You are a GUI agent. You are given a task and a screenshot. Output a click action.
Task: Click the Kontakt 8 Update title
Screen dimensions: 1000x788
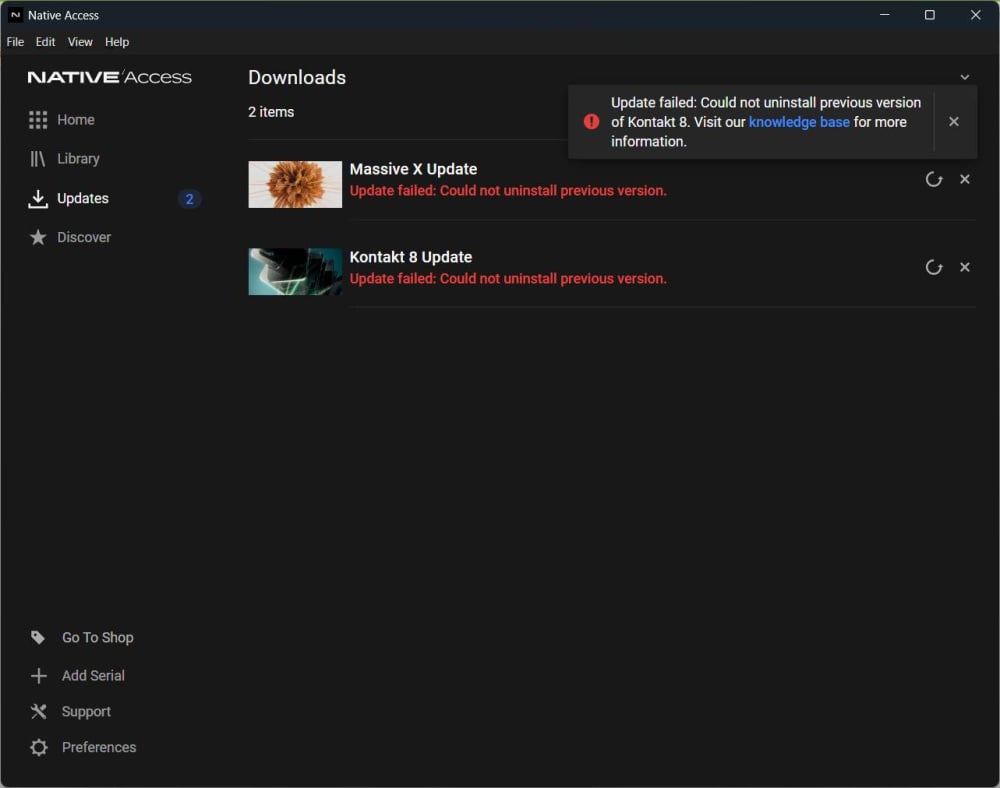tap(411, 257)
